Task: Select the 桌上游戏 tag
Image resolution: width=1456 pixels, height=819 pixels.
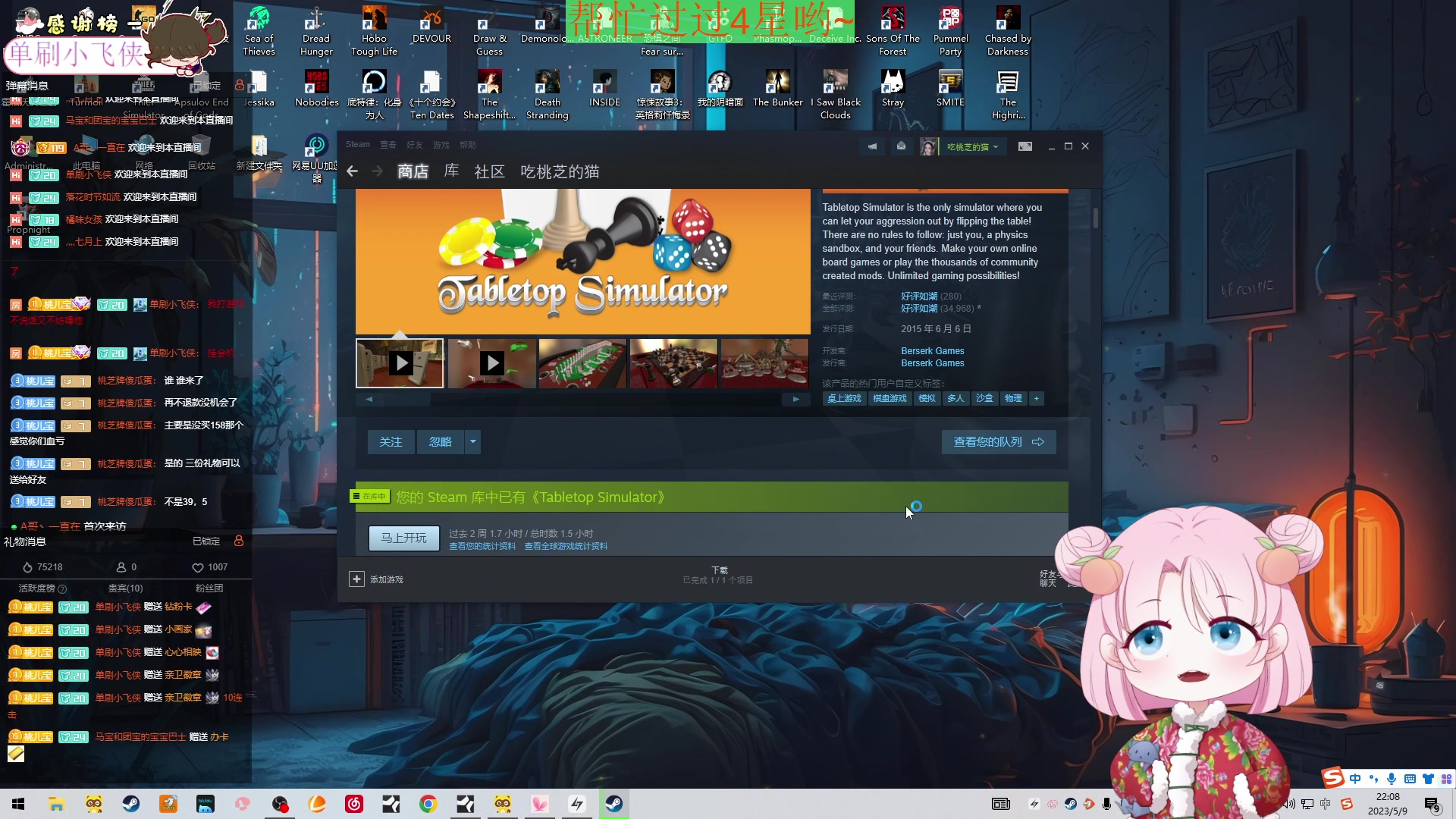Action: click(844, 398)
